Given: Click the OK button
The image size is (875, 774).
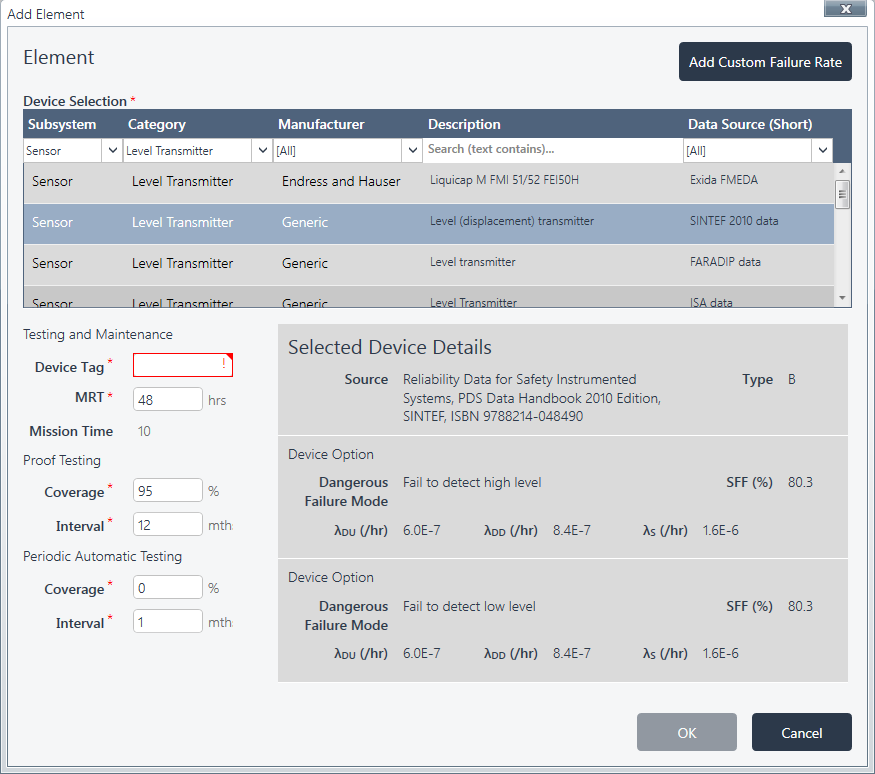Looking at the screenshot, I should pos(687,732).
